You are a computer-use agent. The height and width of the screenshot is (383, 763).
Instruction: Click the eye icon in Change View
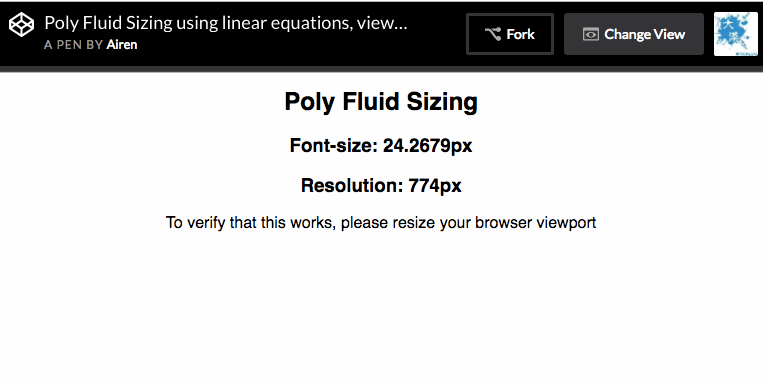point(591,35)
